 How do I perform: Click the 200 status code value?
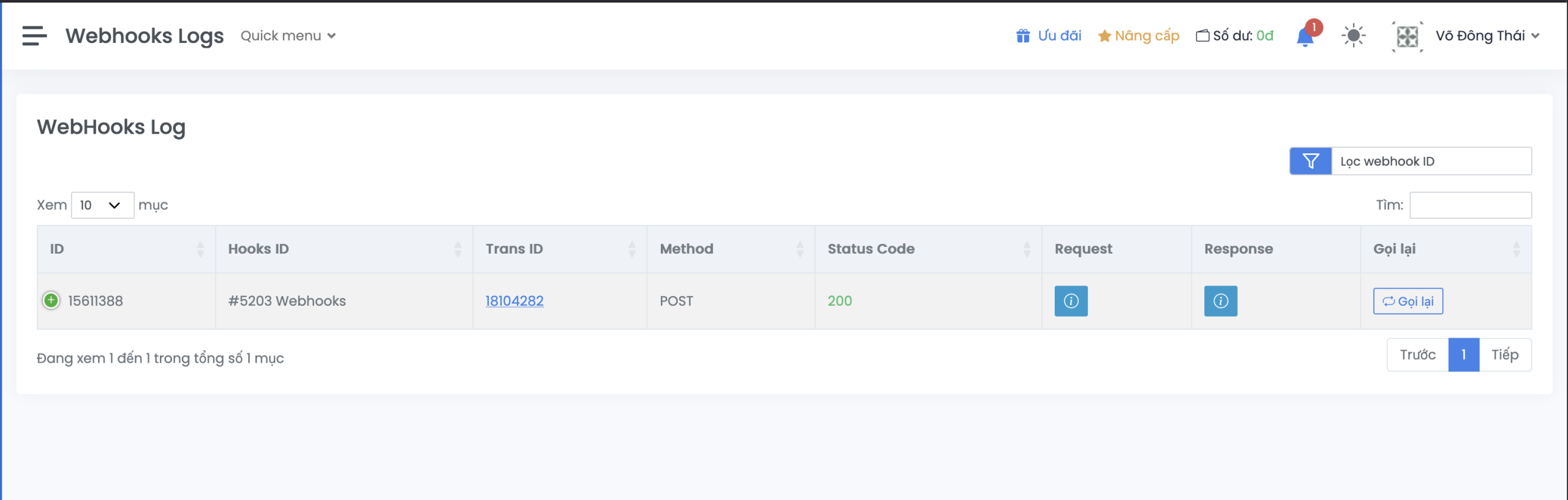(840, 301)
